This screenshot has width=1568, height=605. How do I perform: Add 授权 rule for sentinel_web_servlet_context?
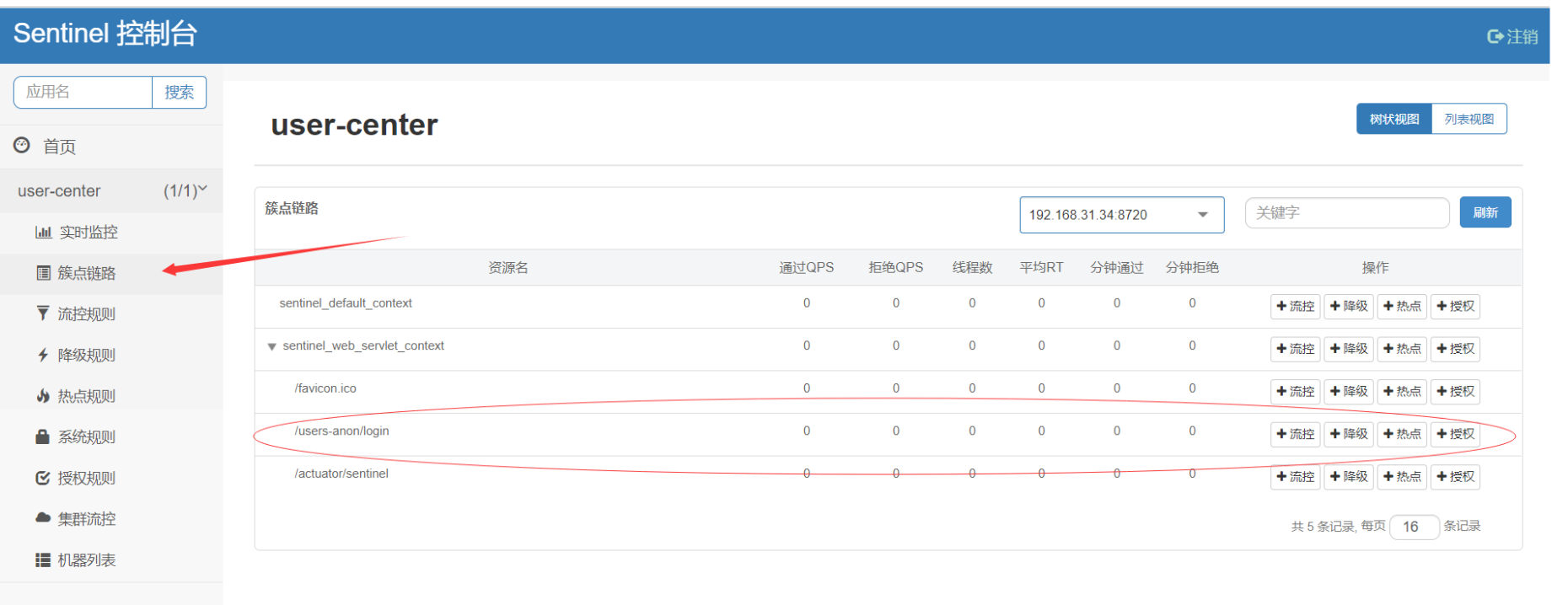(1455, 349)
